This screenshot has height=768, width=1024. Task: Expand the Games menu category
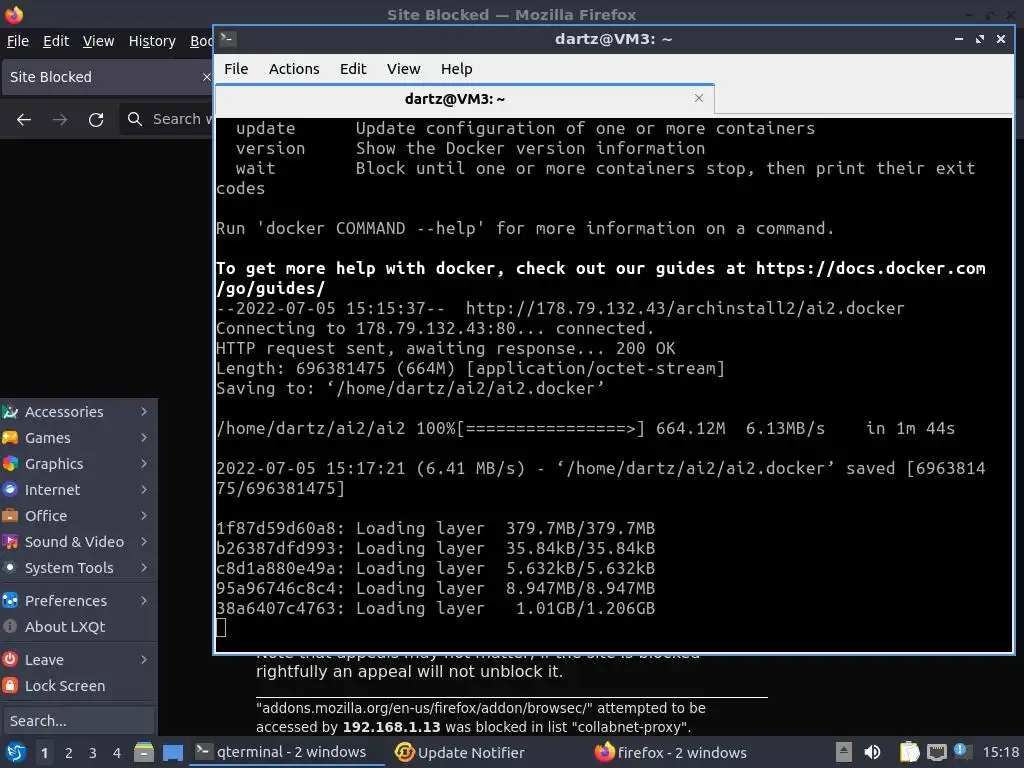click(78, 438)
